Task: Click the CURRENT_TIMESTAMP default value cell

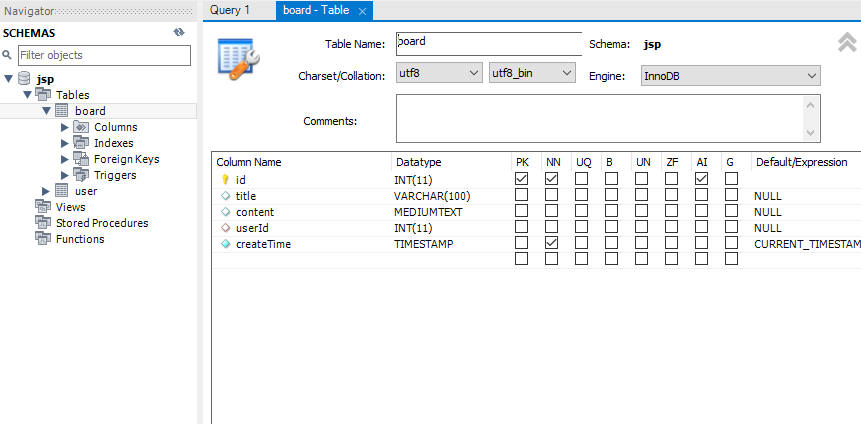Action: (x=807, y=244)
